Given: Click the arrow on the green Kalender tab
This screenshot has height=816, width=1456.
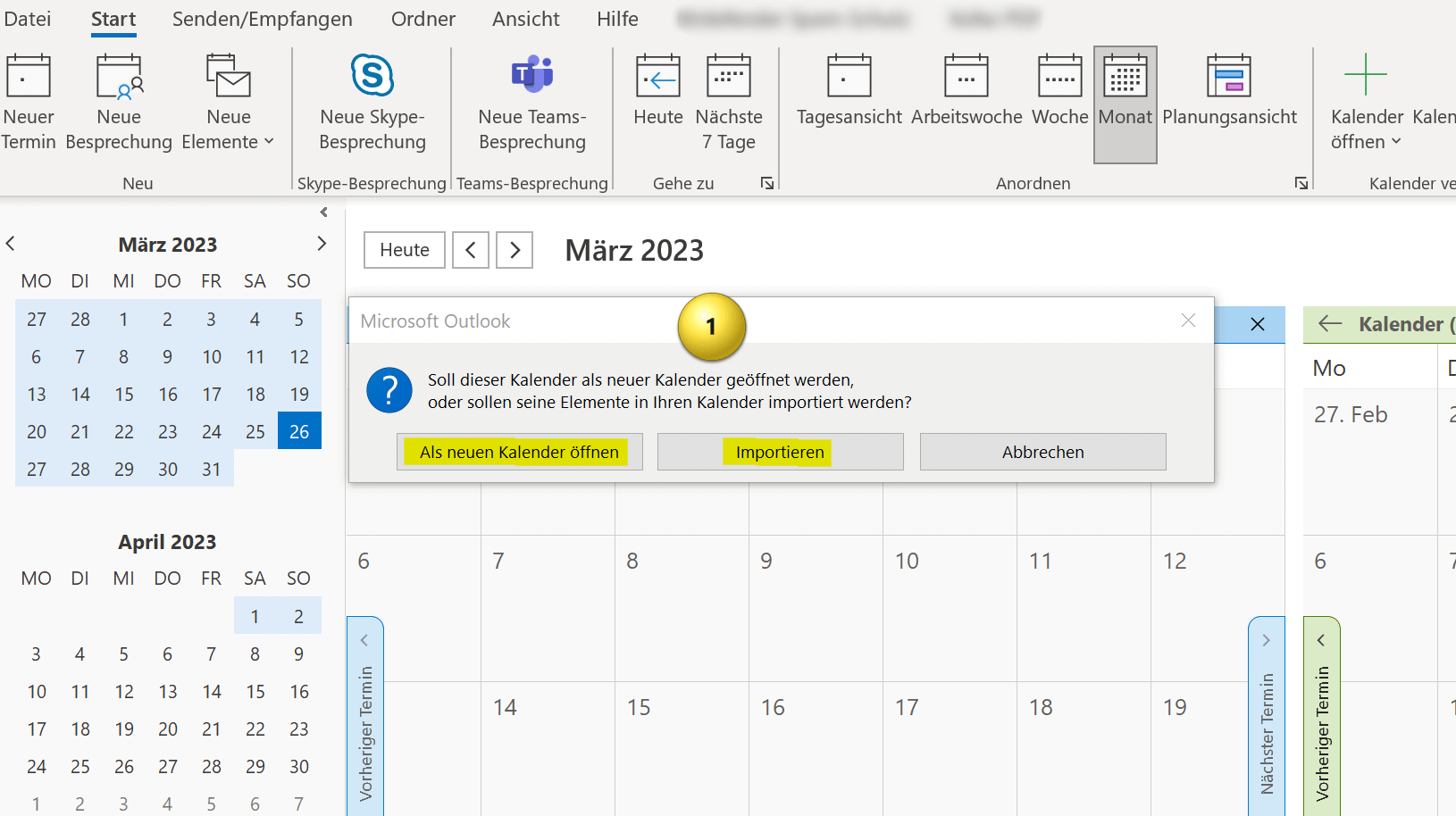Looking at the screenshot, I should pyautogui.click(x=1330, y=324).
